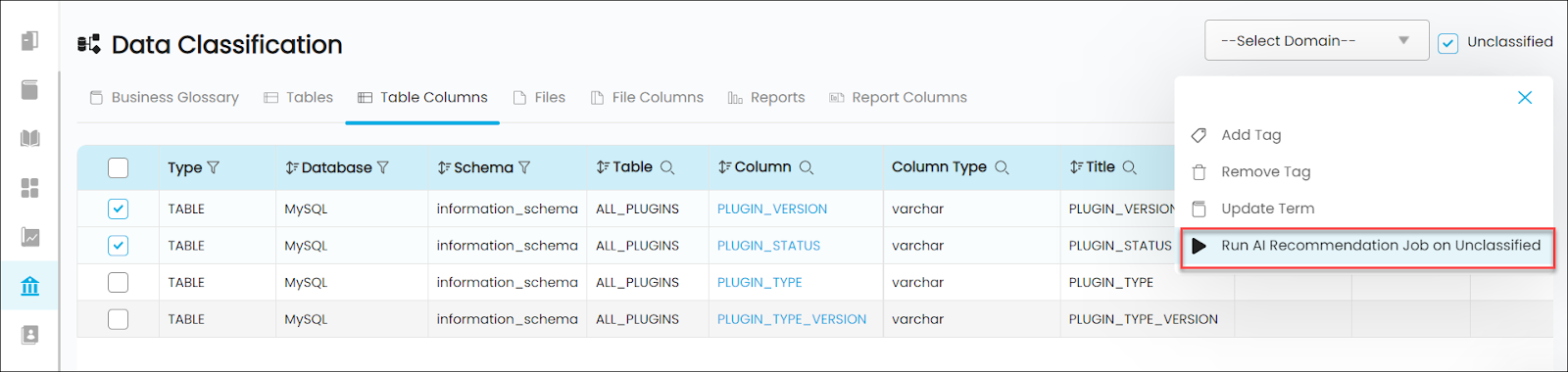Open the dashboard grid icon in sidebar
1568x372 pixels.
coord(30,188)
